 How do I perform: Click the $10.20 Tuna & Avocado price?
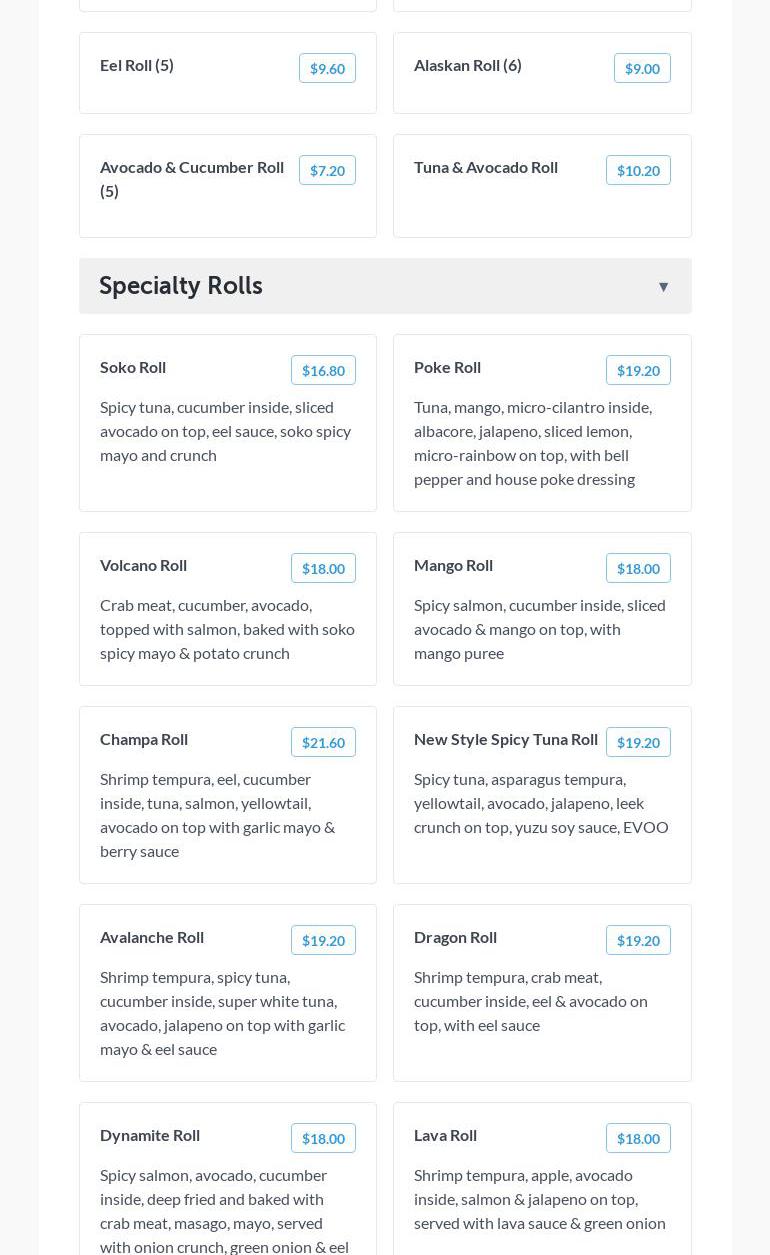coord(638,170)
